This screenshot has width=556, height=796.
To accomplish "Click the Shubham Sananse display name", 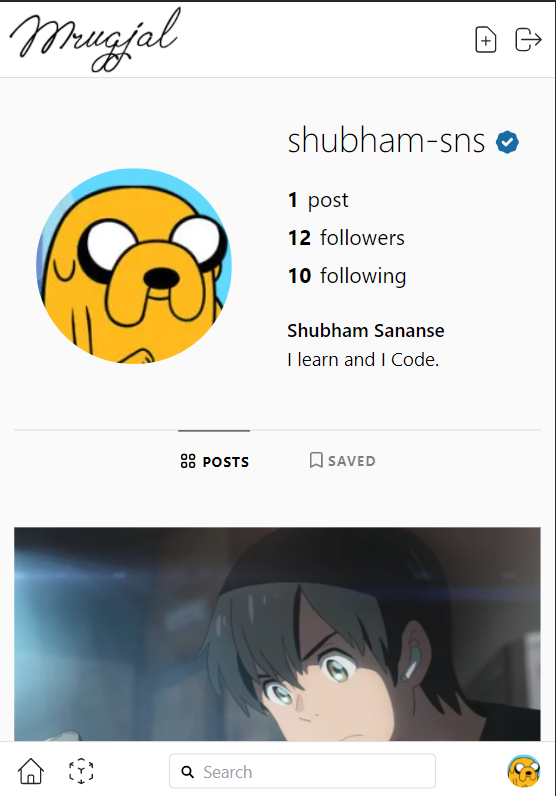I will click(x=366, y=330).
